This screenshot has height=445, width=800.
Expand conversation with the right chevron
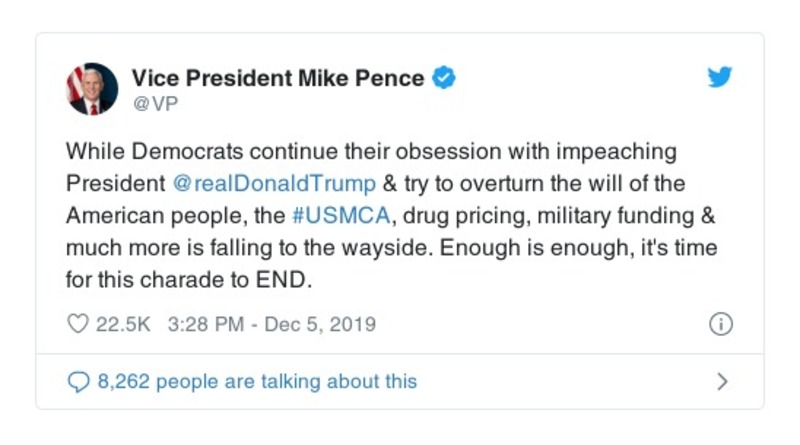tap(722, 381)
